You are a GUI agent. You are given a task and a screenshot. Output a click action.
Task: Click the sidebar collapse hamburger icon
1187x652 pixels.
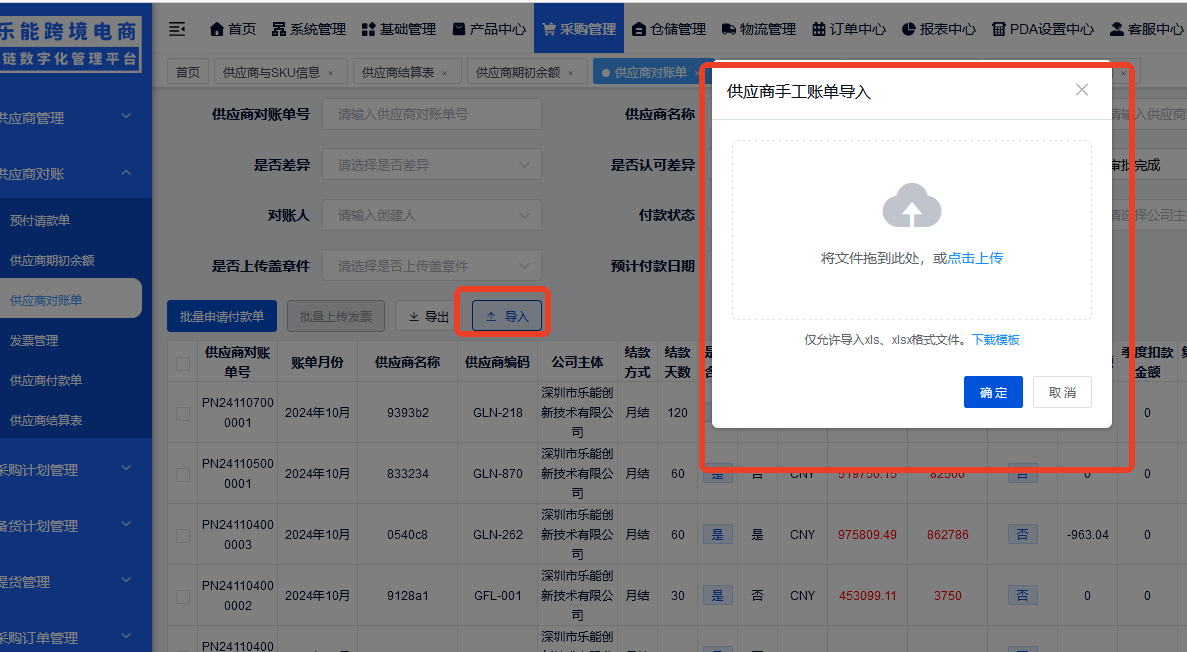[177, 28]
